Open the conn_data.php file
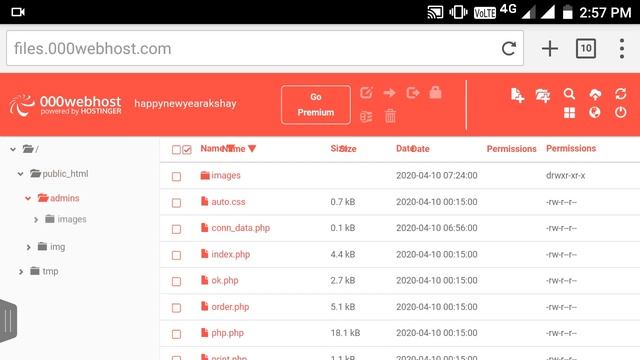Screen dimensions: 640x360 240,228
